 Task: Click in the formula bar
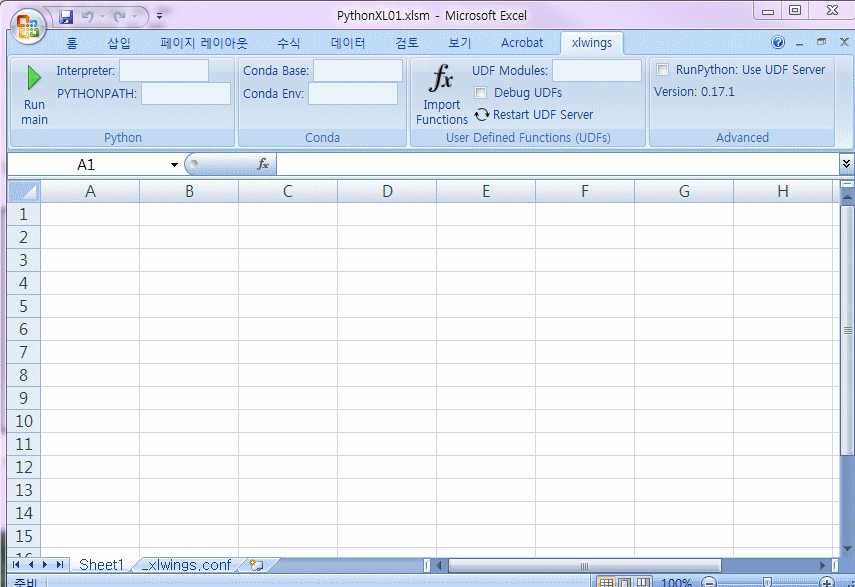point(557,164)
